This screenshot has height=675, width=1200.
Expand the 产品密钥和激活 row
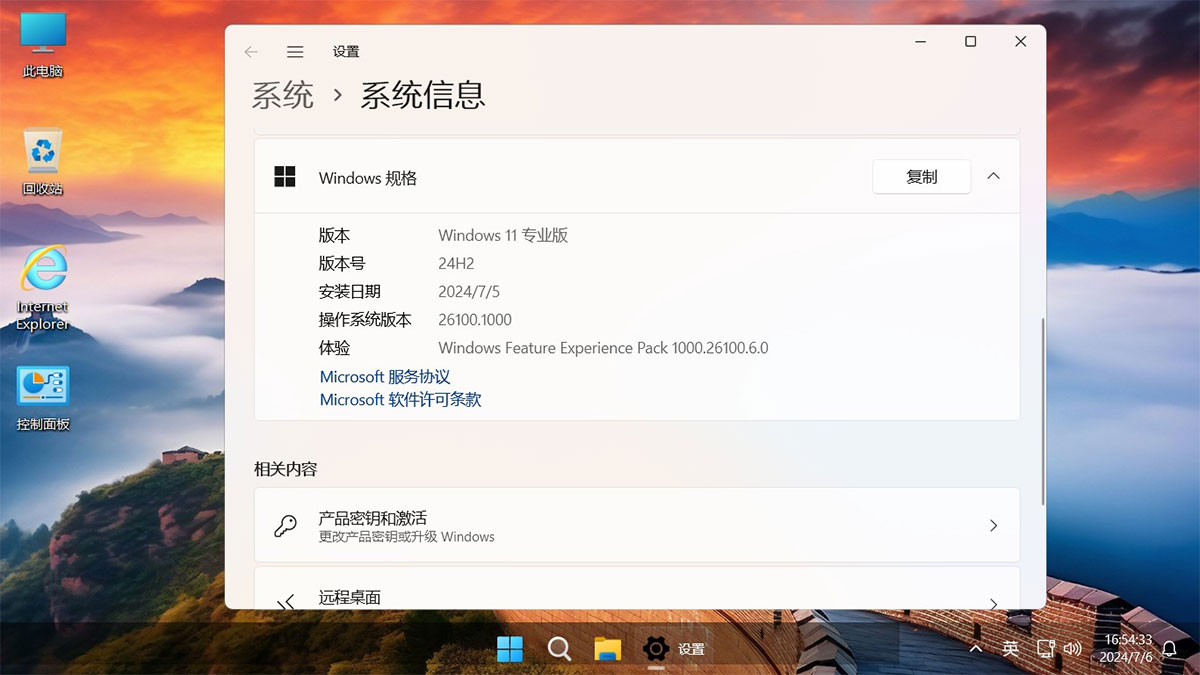(x=993, y=525)
